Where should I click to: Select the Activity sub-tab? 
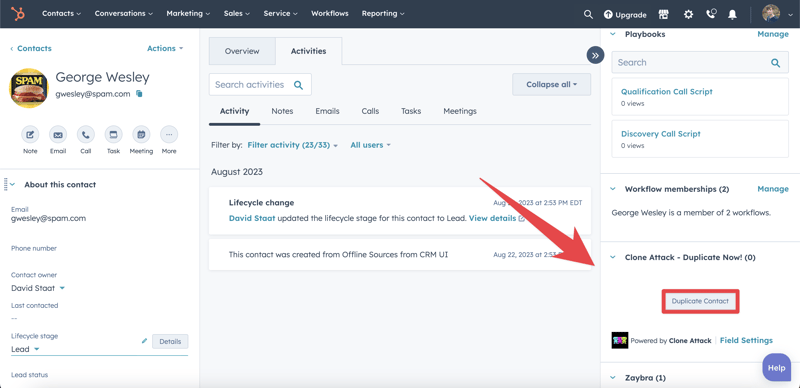click(234, 111)
